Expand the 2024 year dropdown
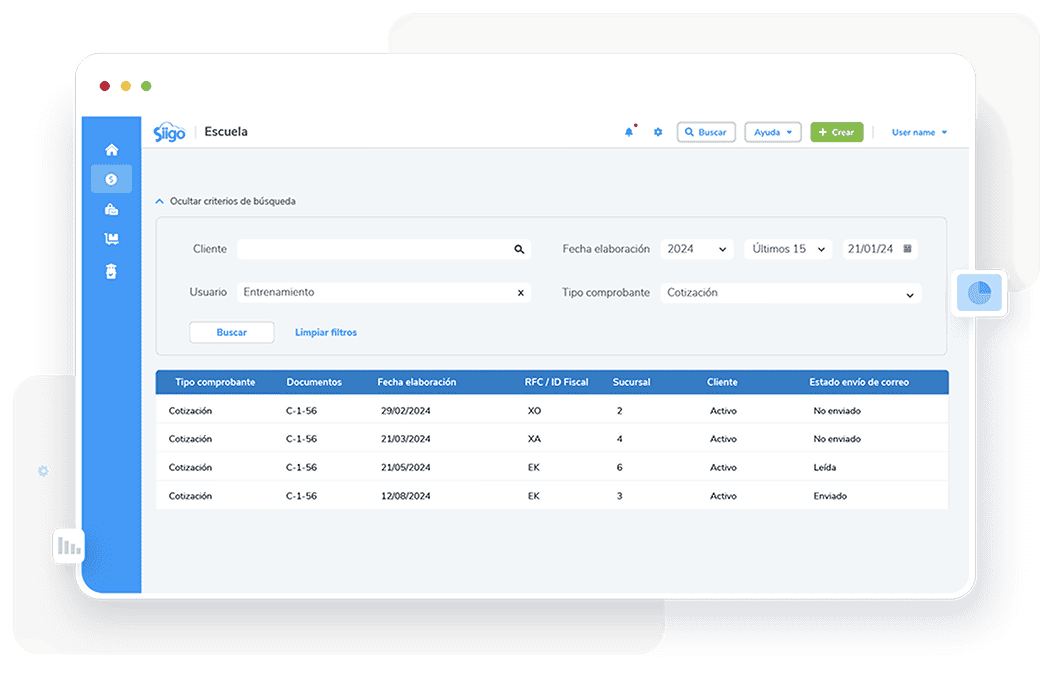This screenshot has width=1050, height=688. coord(696,249)
